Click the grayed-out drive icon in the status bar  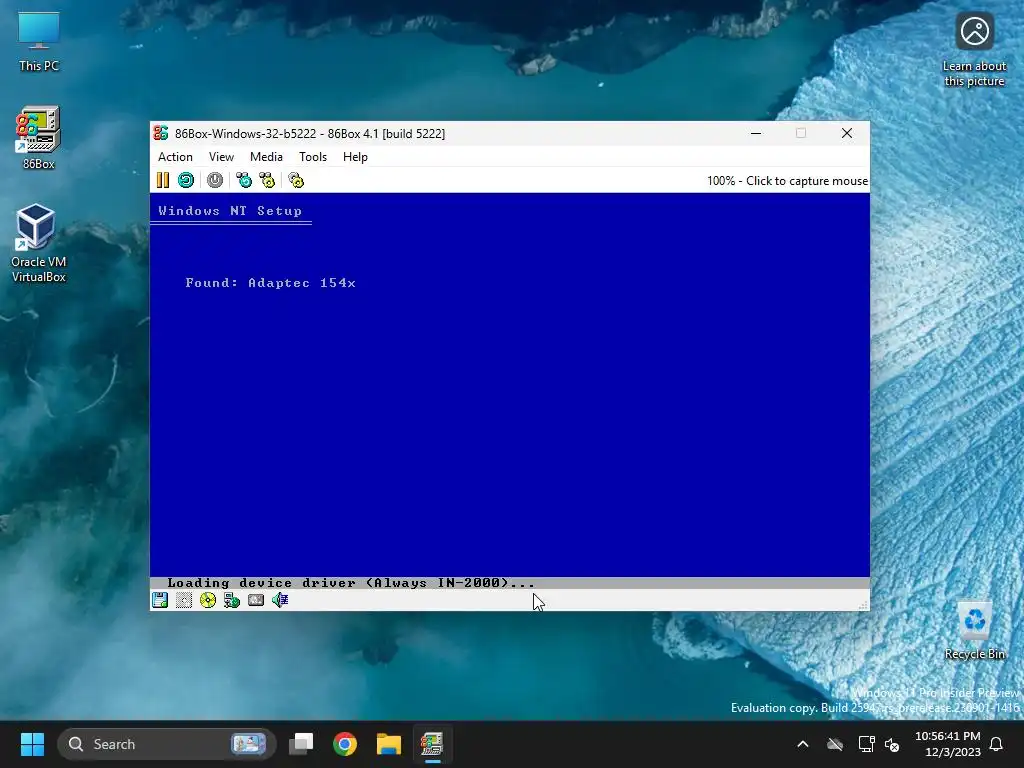point(184,600)
